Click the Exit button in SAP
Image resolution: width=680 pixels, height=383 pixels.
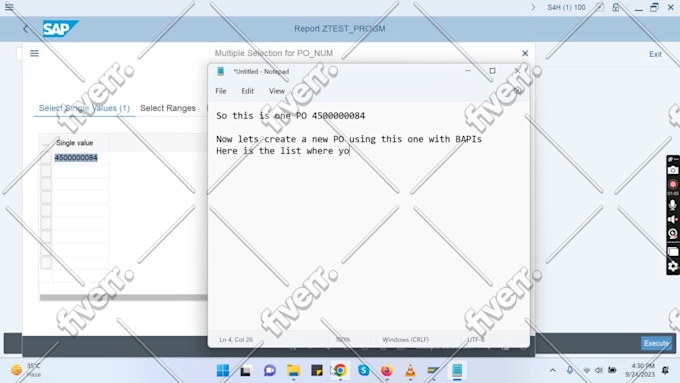(655, 54)
